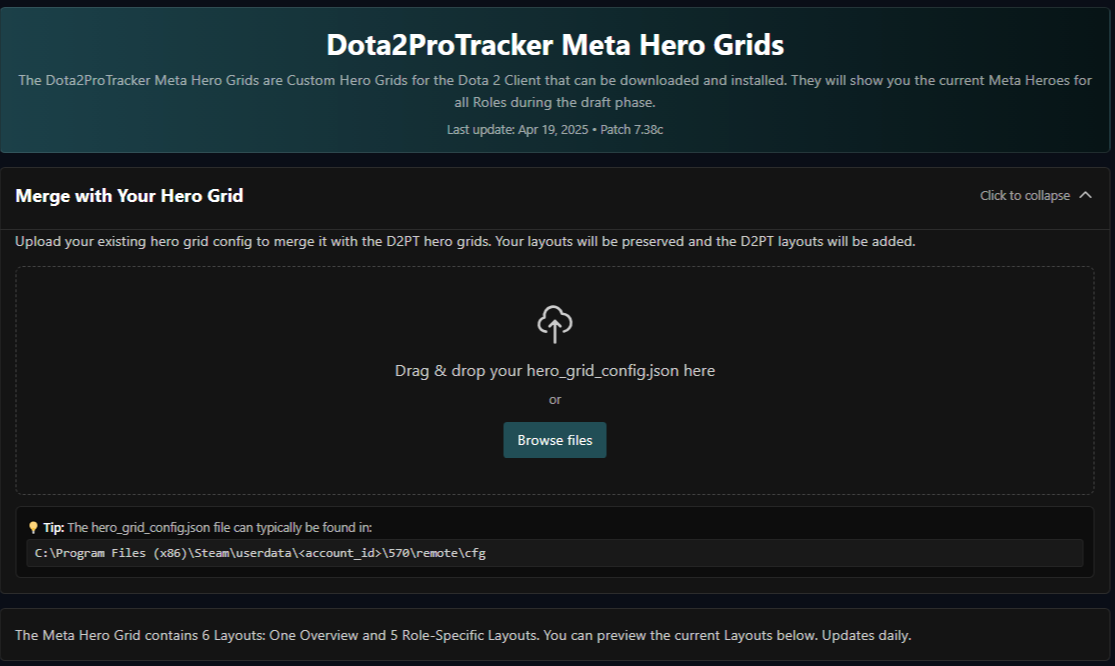Click the cloud upload icon
1115x666 pixels.
(555, 324)
